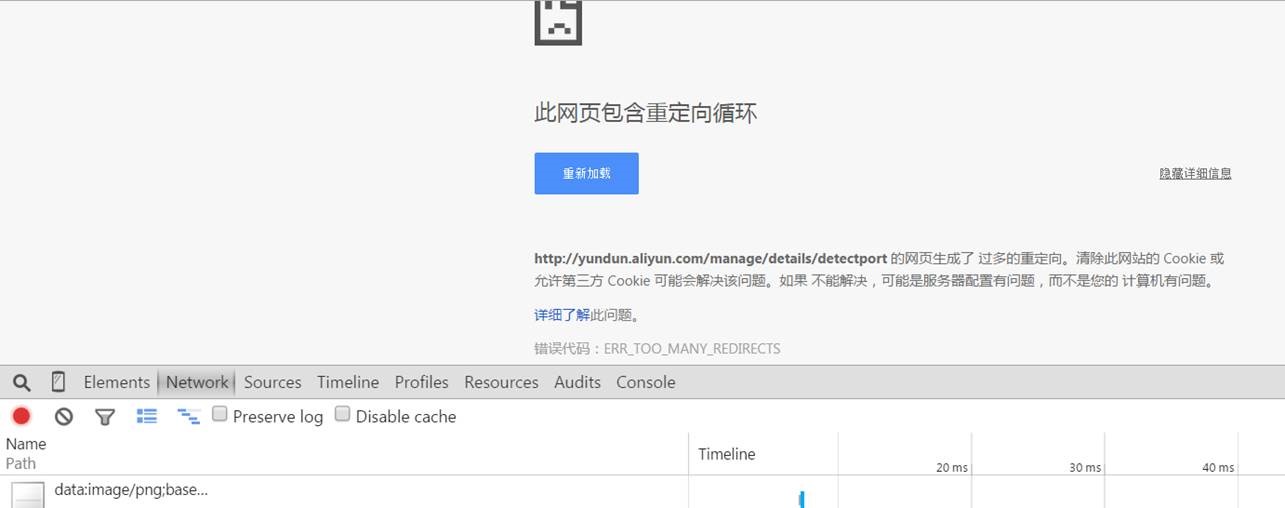The height and width of the screenshot is (508, 1285).
Task: Stop recording network log with red button
Action: click(x=21, y=417)
